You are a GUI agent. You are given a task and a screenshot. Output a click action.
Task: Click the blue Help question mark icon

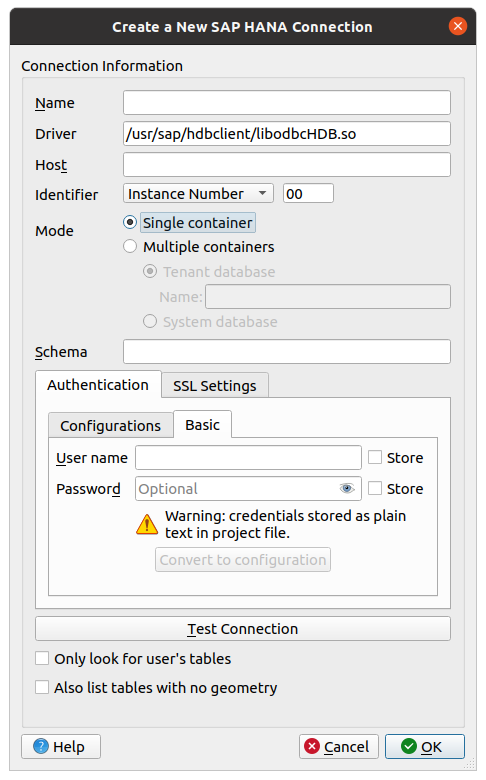click(x=41, y=746)
